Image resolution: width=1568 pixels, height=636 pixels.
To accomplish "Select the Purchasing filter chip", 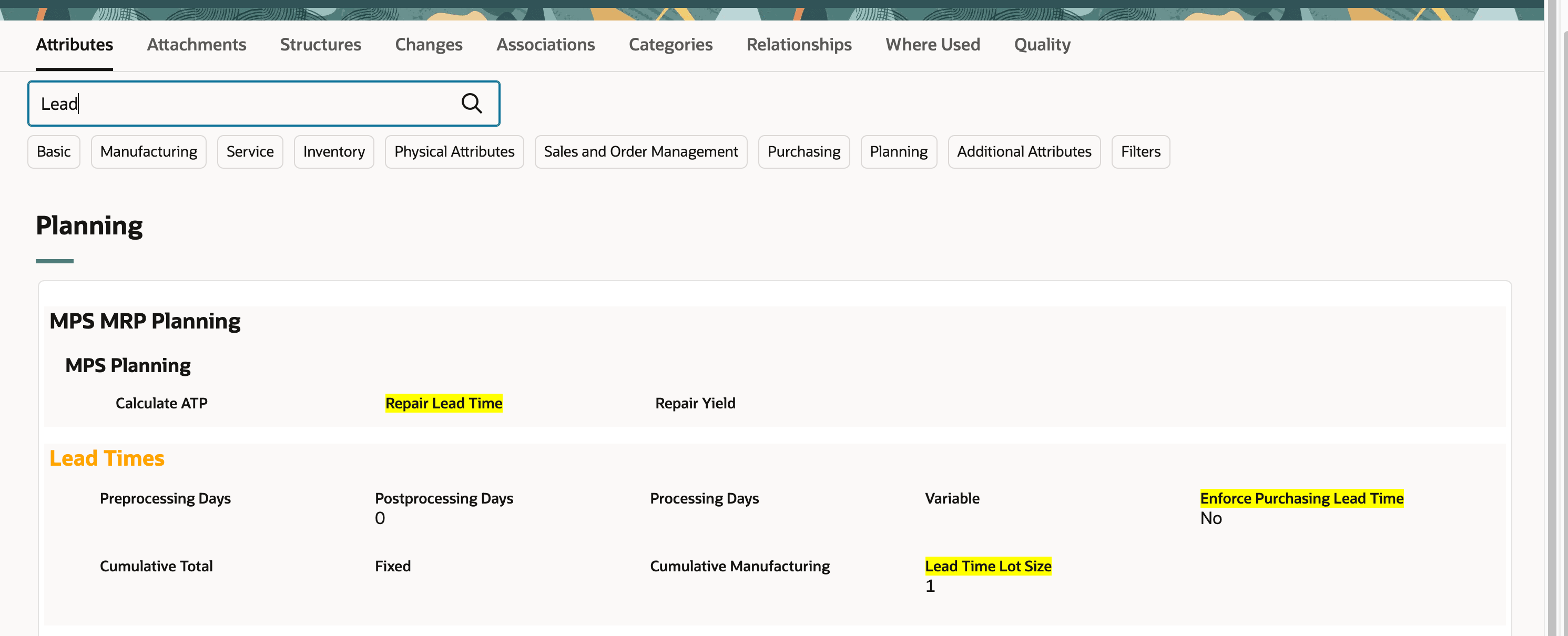I will (x=803, y=151).
